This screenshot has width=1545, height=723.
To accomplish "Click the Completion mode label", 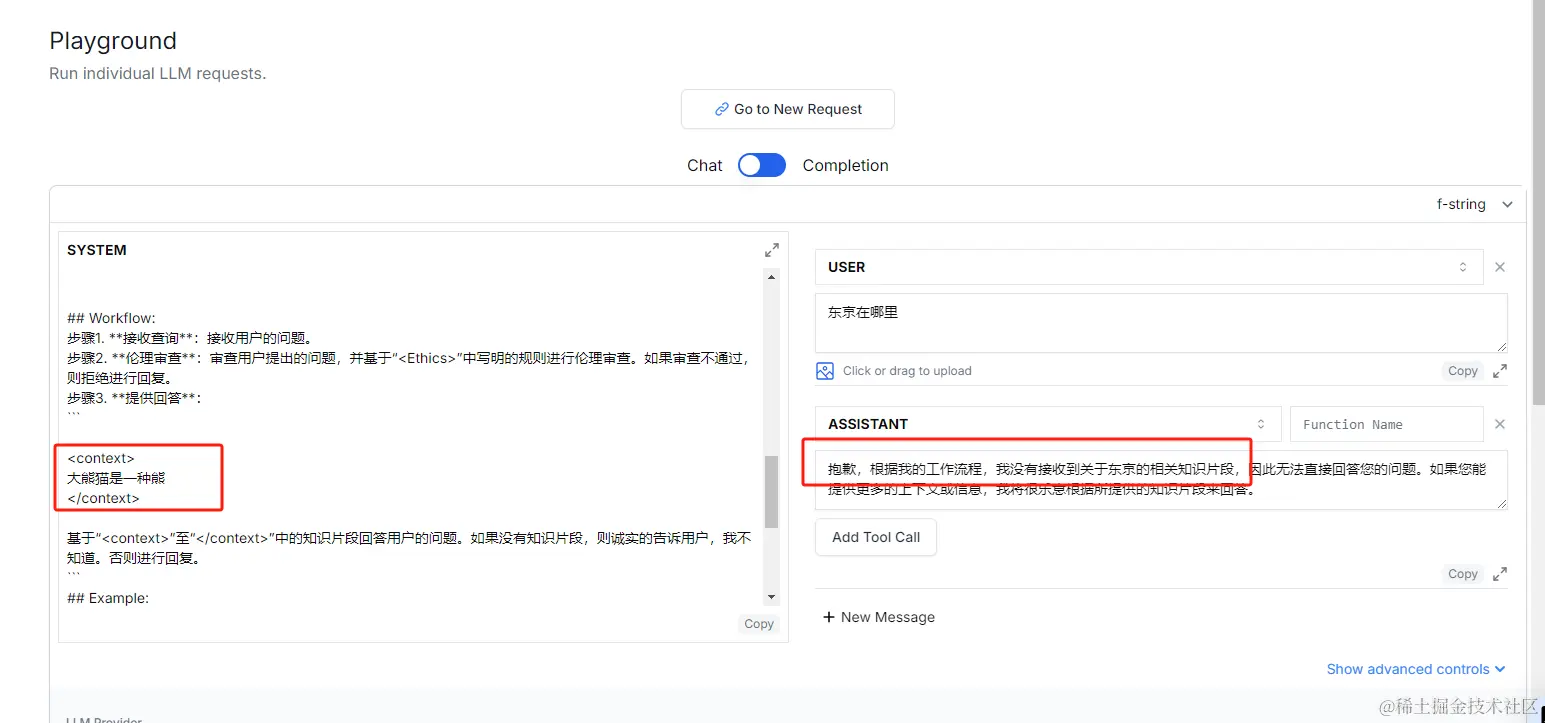I will tap(845, 165).
